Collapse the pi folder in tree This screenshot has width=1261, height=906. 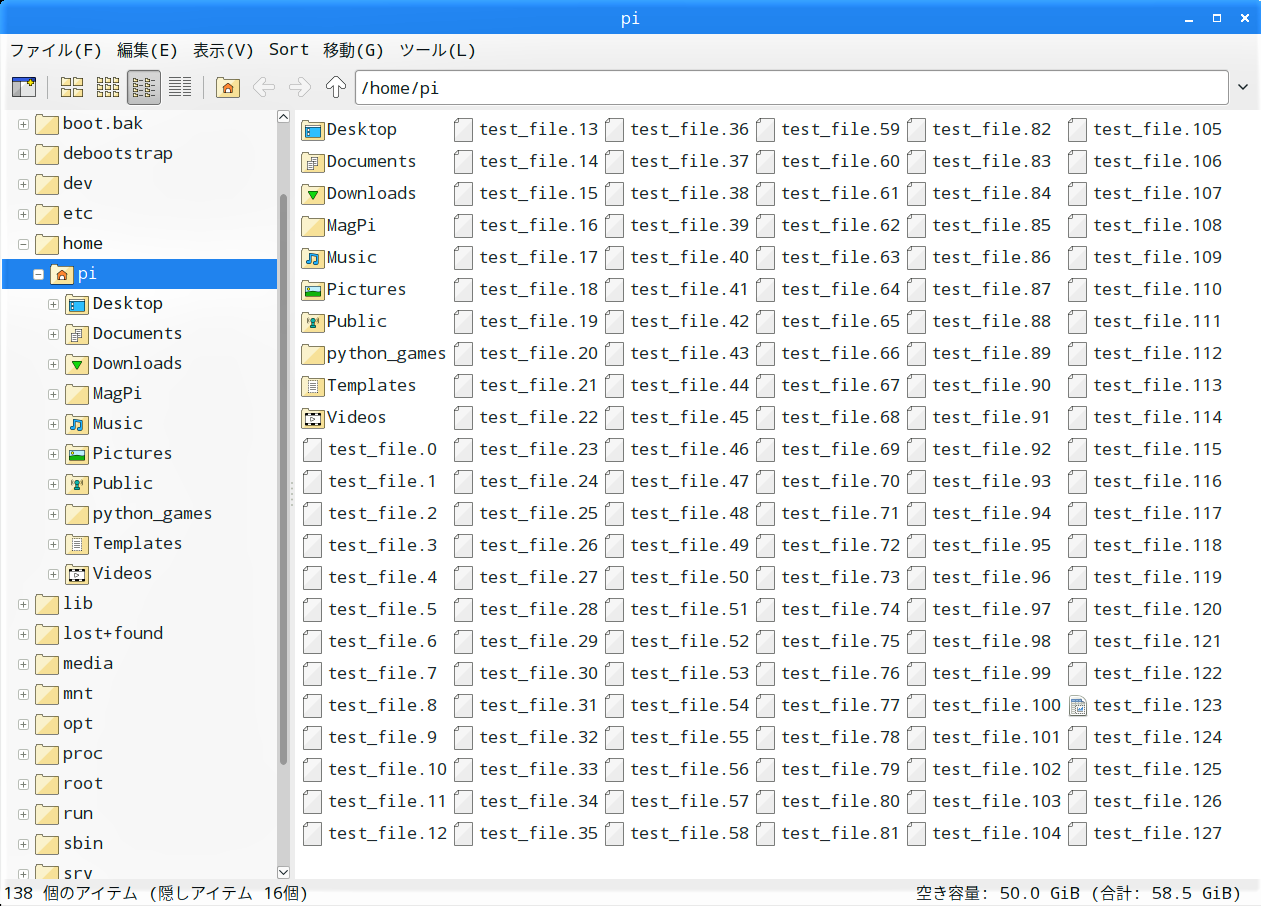click(x=39, y=274)
